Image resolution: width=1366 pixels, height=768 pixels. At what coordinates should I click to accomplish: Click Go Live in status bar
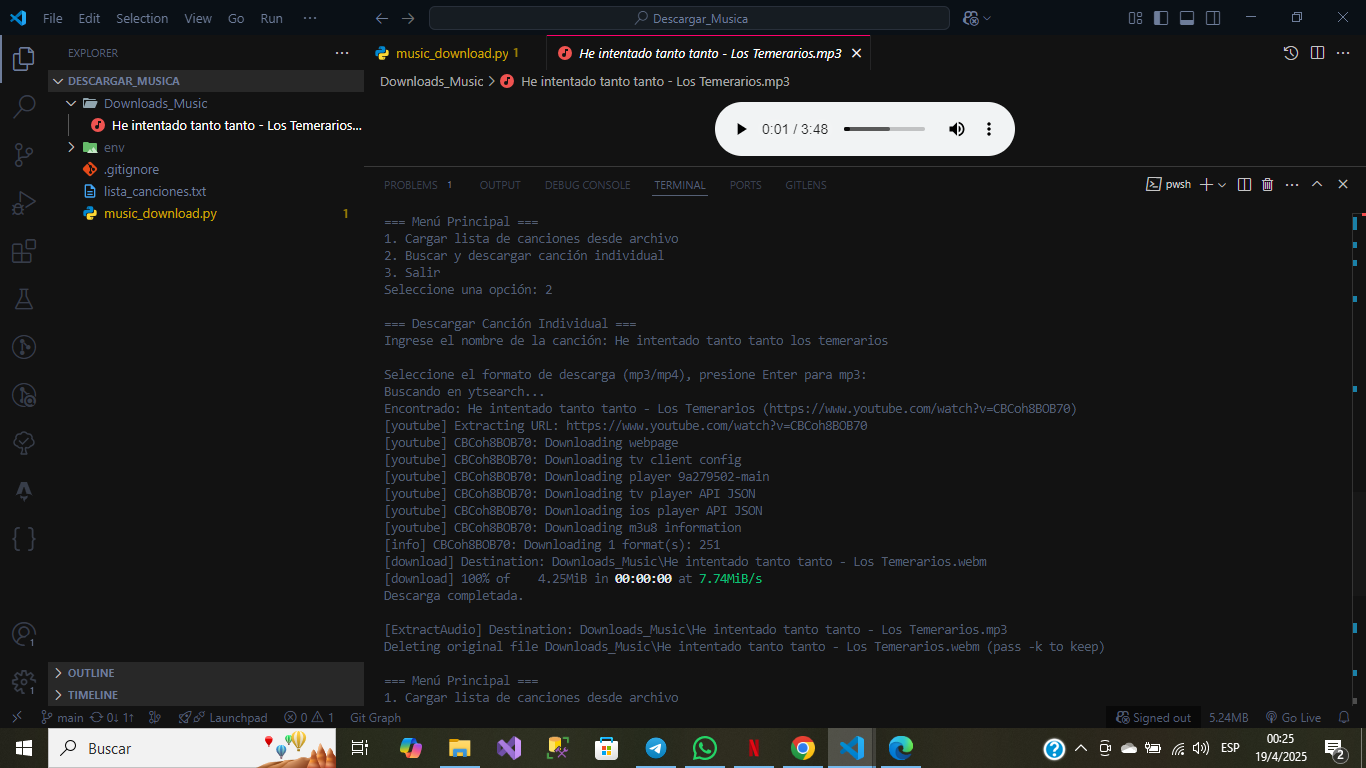click(1293, 718)
